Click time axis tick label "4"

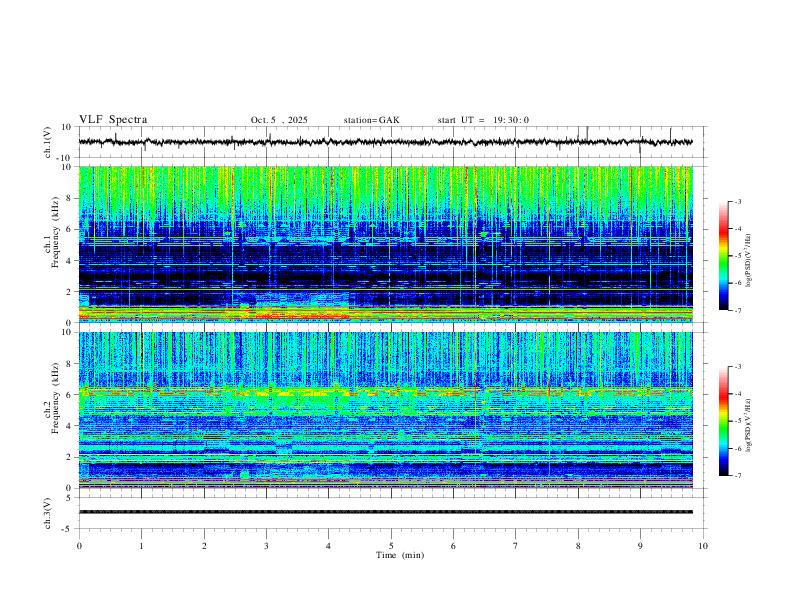[328, 546]
